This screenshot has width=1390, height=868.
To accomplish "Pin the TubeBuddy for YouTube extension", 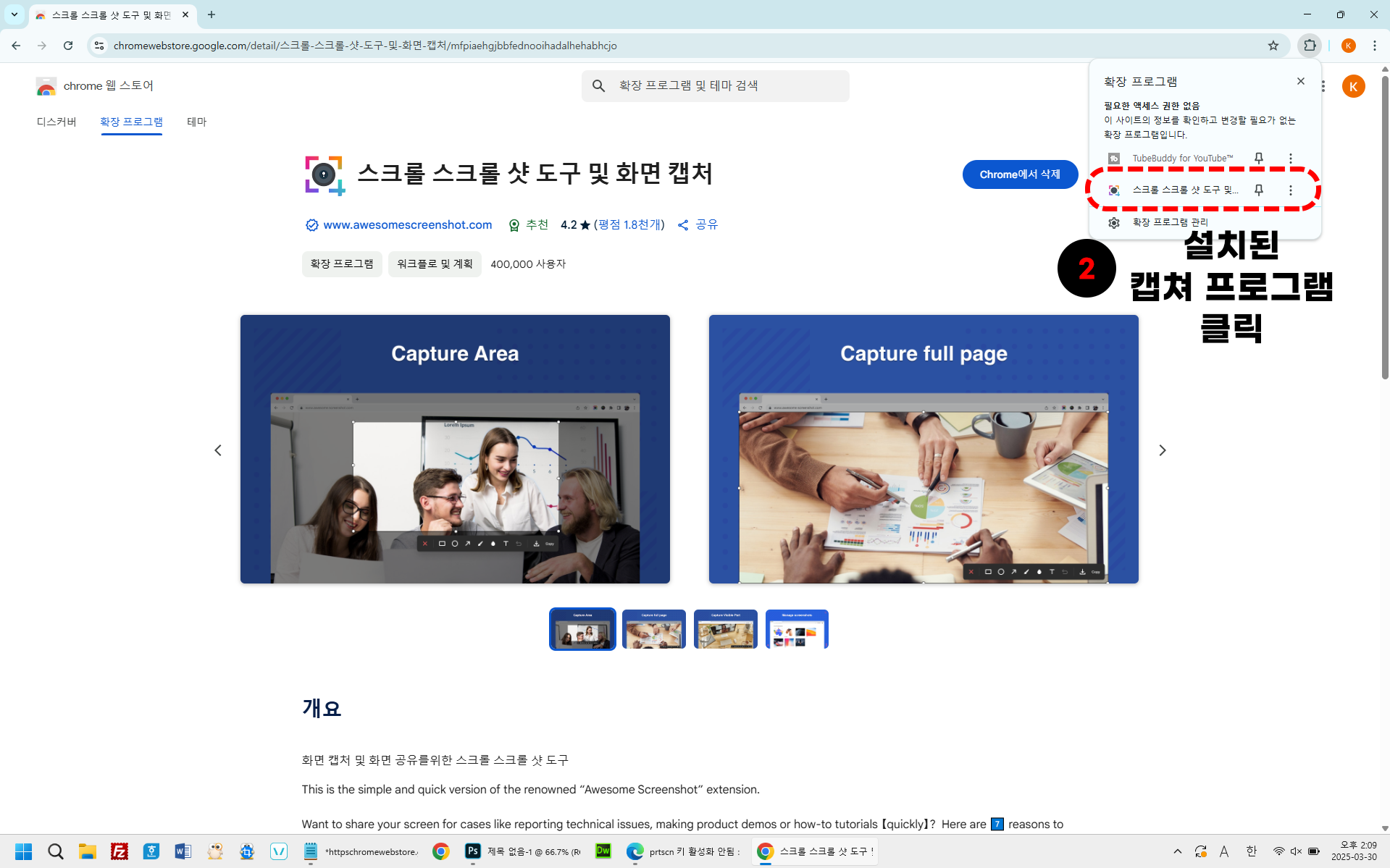I will pos(1259,158).
